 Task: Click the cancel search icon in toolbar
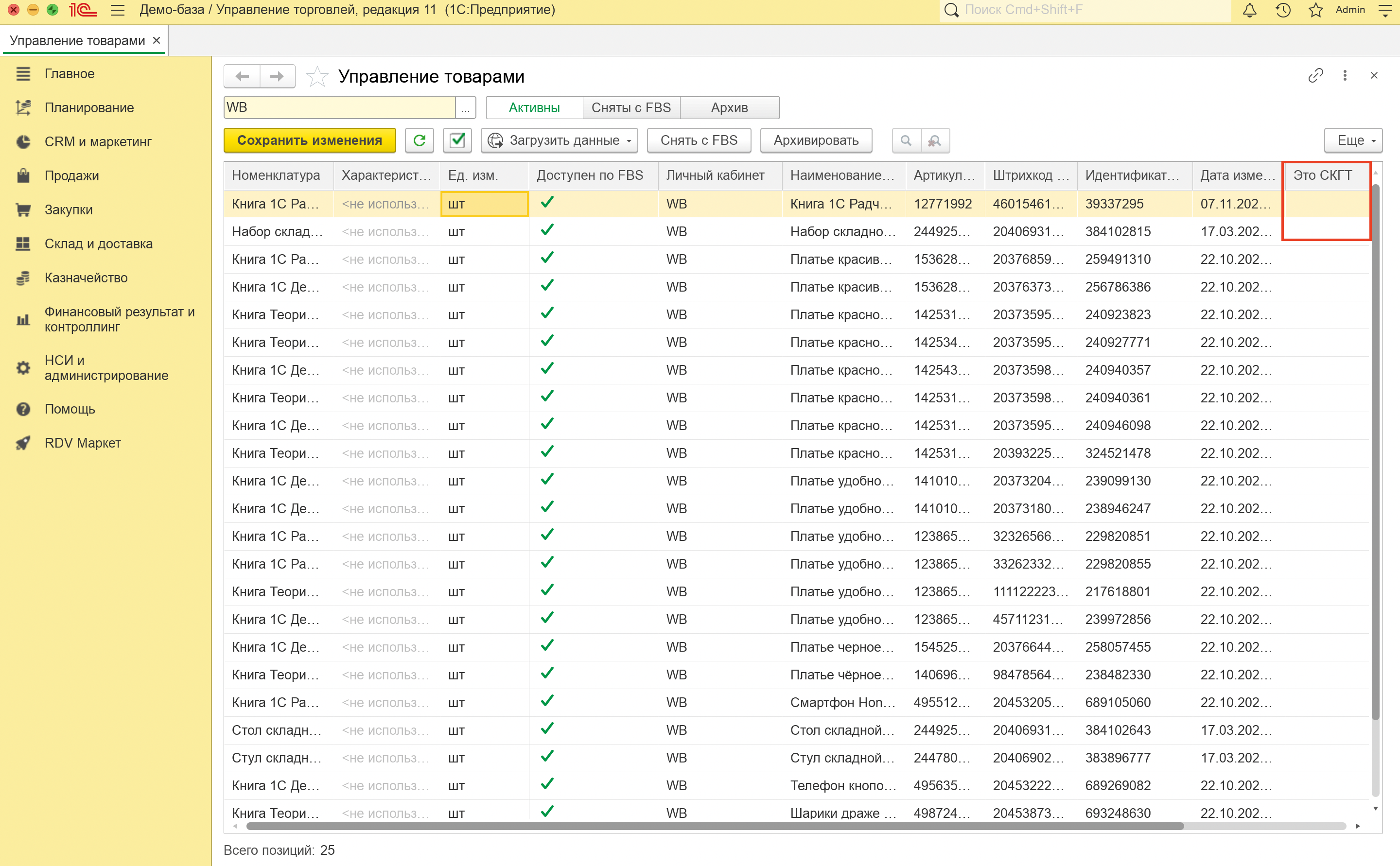(x=935, y=140)
